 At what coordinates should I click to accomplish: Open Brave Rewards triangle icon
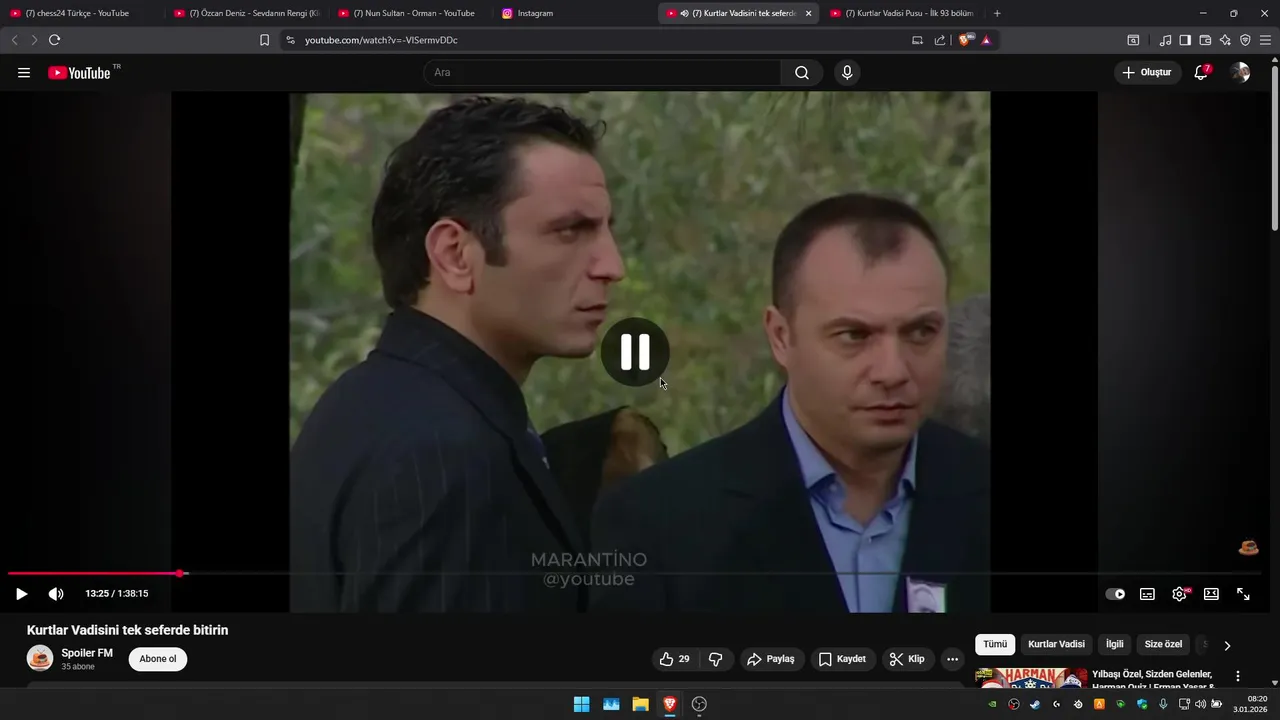[986, 40]
